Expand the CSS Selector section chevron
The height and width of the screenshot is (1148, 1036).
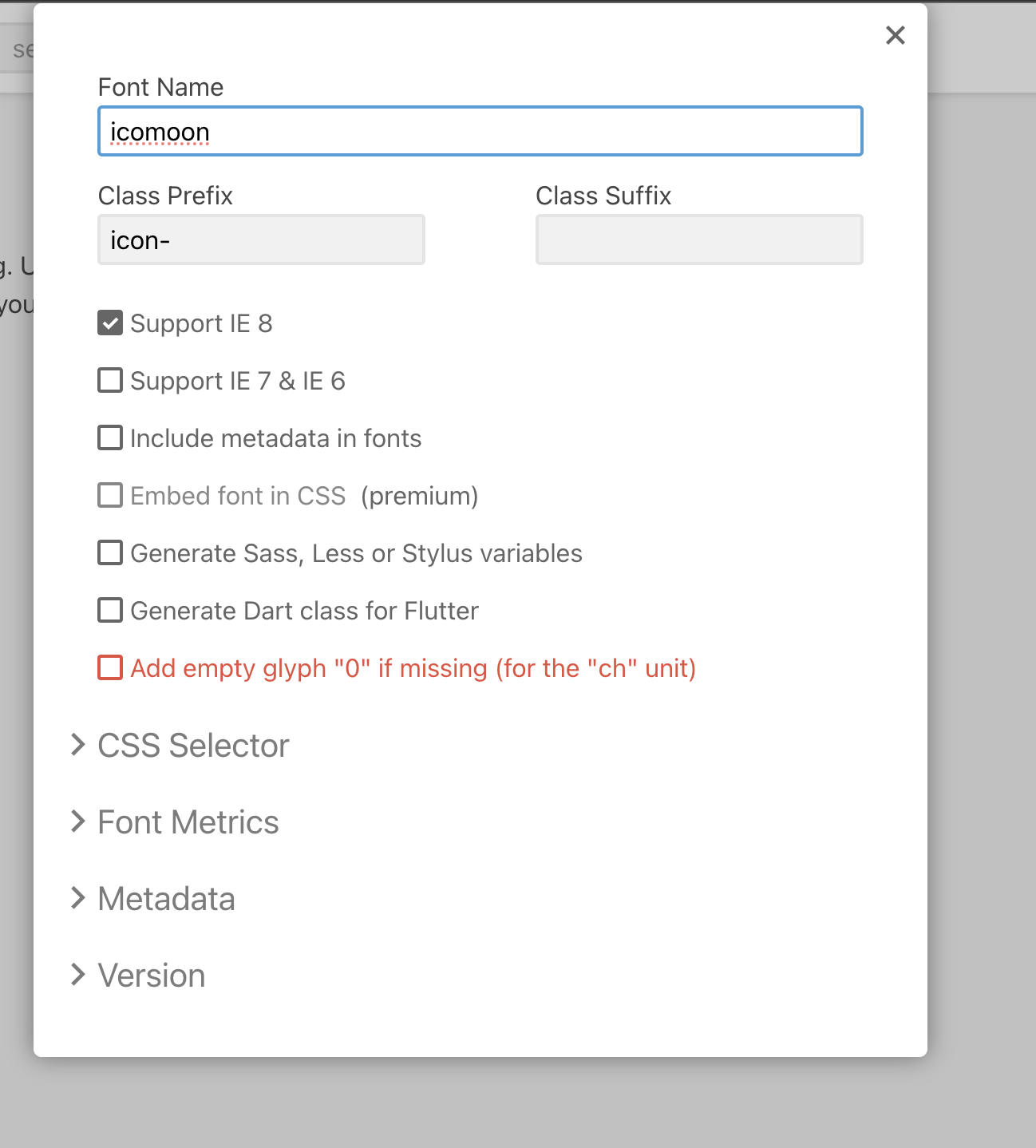[x=77, y=745]
